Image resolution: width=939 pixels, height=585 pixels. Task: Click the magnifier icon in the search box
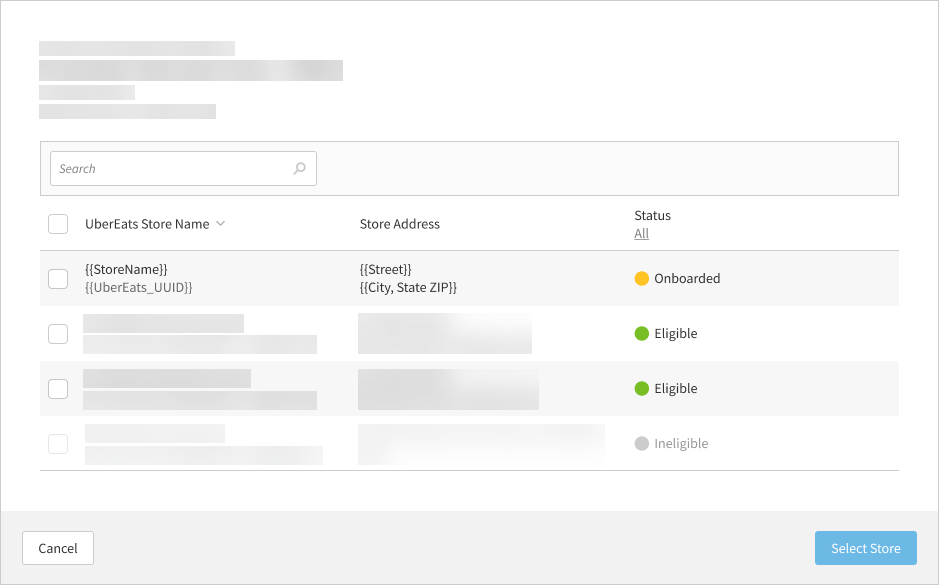click(x=299, y=169)
